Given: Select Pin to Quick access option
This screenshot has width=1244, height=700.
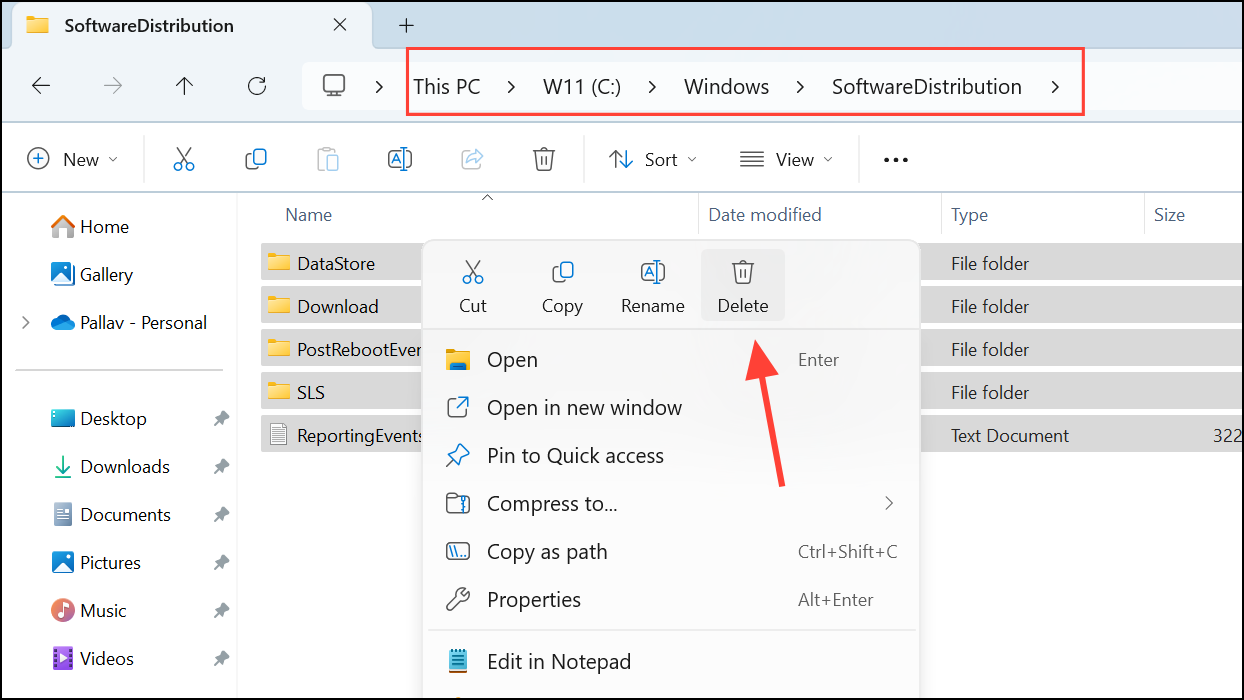Looking at the screenshot, I should click(575, 455).
